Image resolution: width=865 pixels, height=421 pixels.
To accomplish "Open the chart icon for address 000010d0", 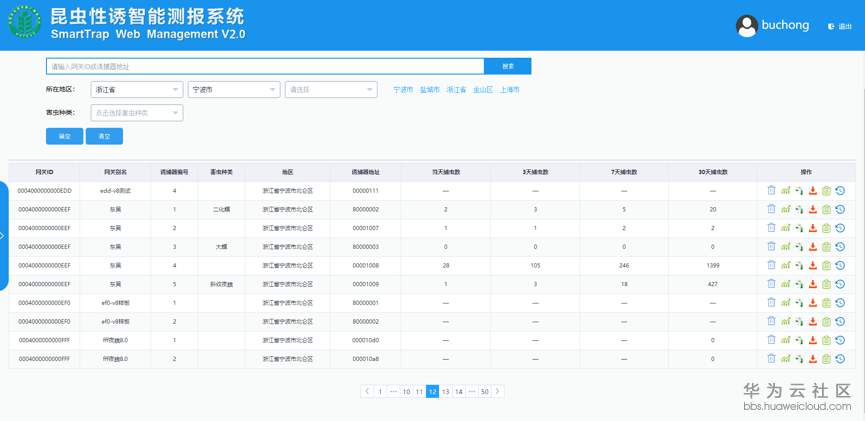I will 786,340.
